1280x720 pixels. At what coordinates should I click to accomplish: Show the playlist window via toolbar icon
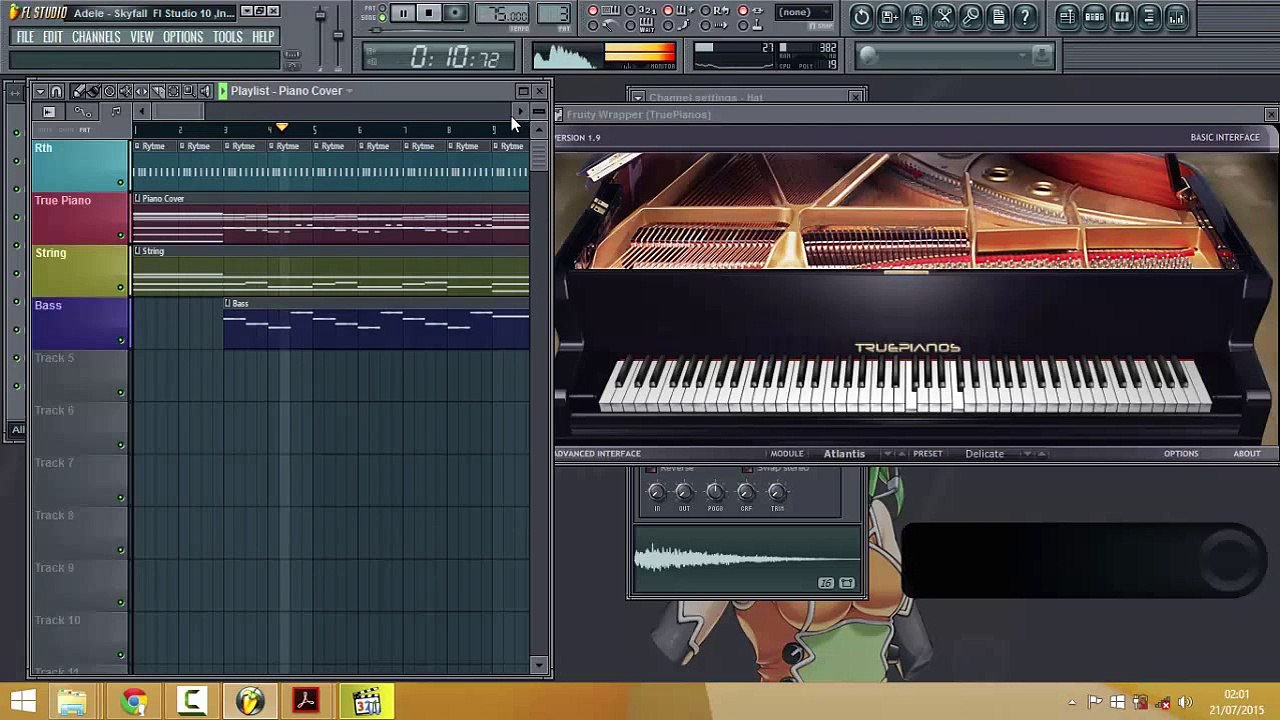coord(1068,17)
